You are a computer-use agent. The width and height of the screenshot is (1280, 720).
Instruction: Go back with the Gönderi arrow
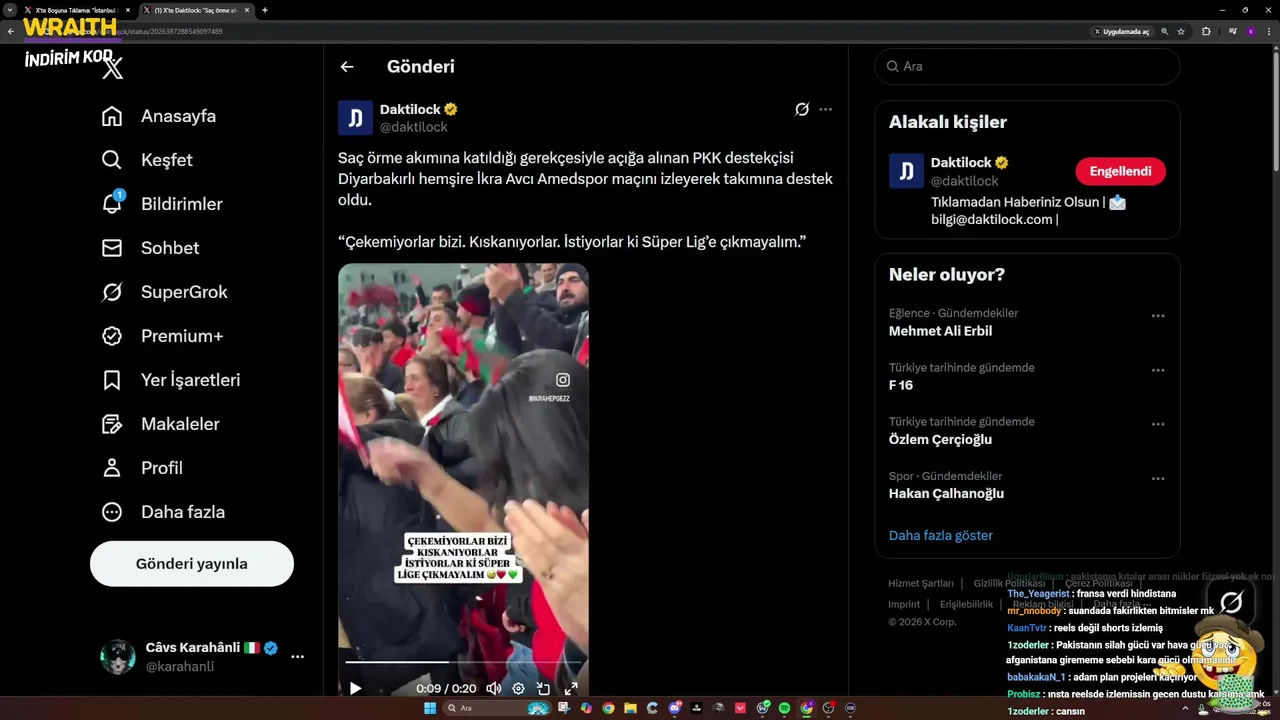coord(347,67)
